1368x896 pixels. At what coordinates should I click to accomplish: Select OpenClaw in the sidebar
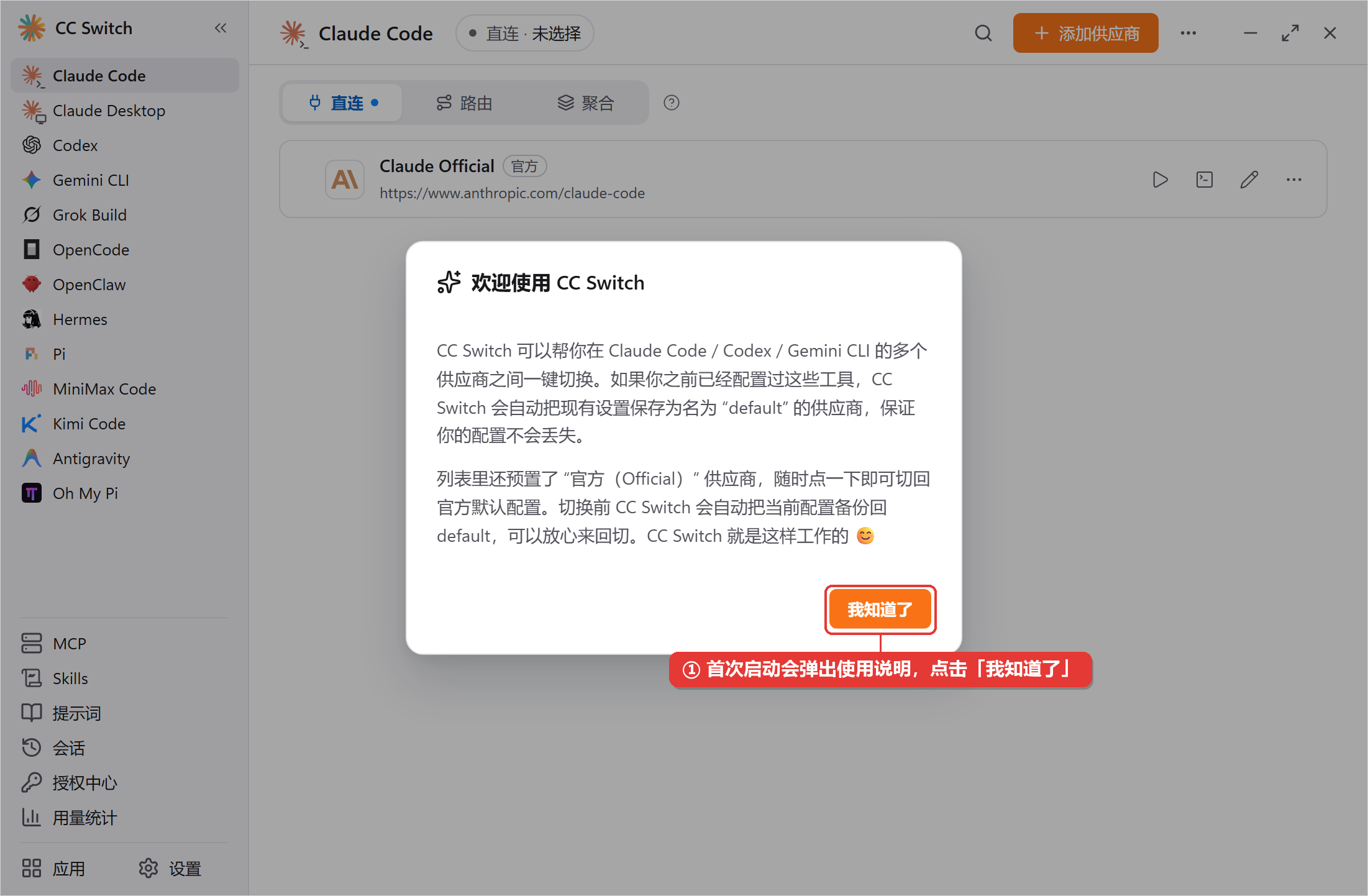tap(125, 284)
